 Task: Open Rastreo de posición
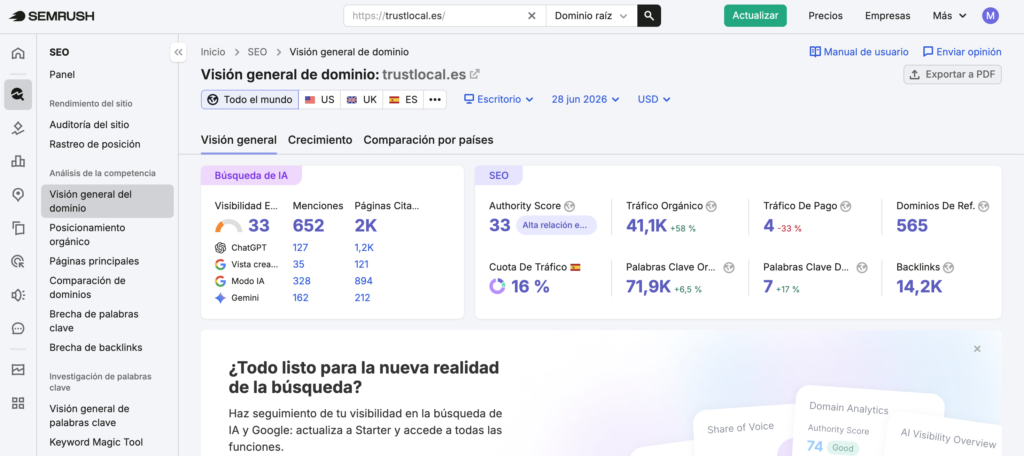[95, 144]
